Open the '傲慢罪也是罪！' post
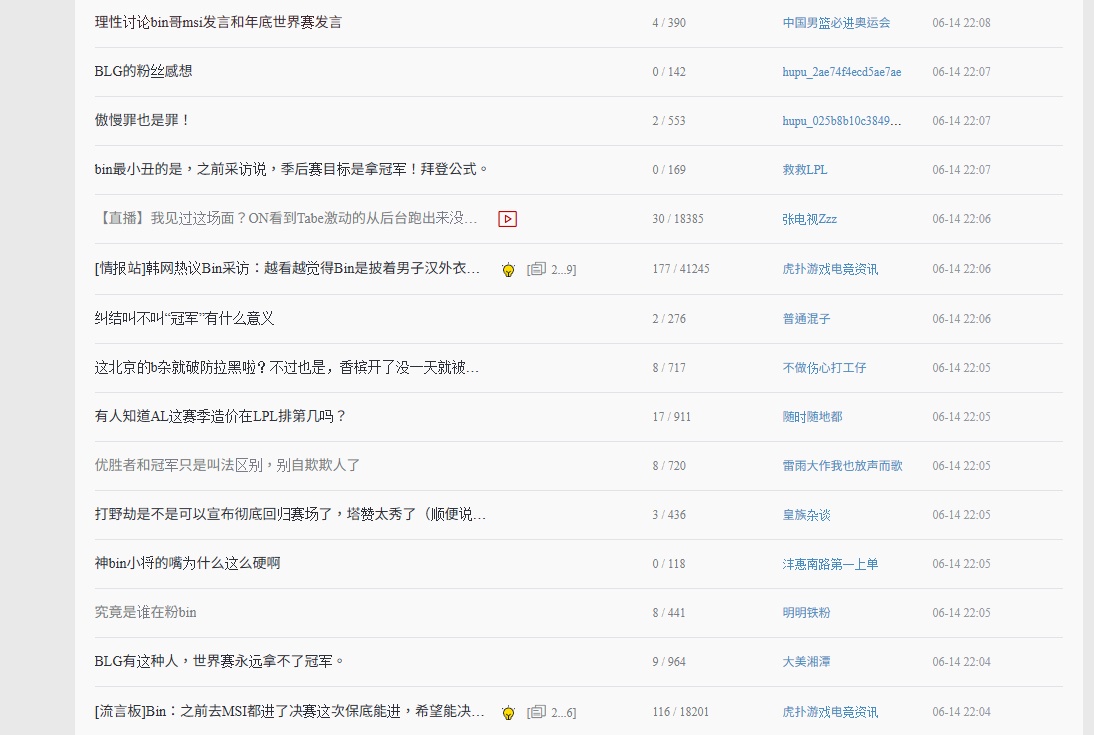 (x=142, y=120)
